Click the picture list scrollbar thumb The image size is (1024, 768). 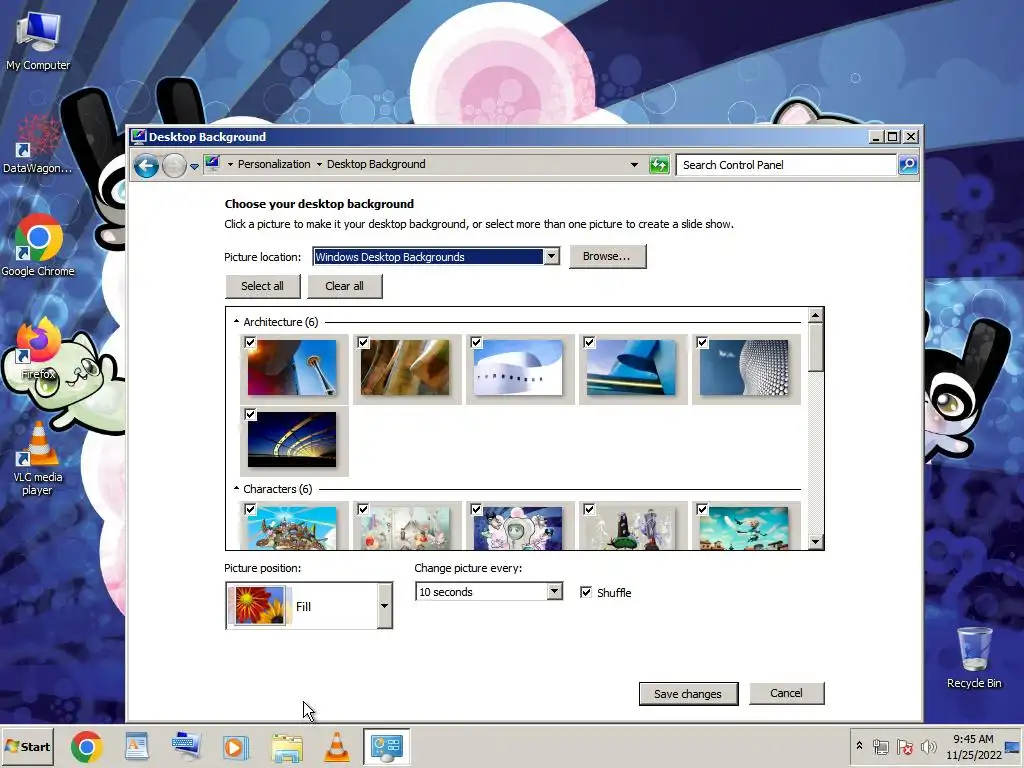click(x=815, y=347)
